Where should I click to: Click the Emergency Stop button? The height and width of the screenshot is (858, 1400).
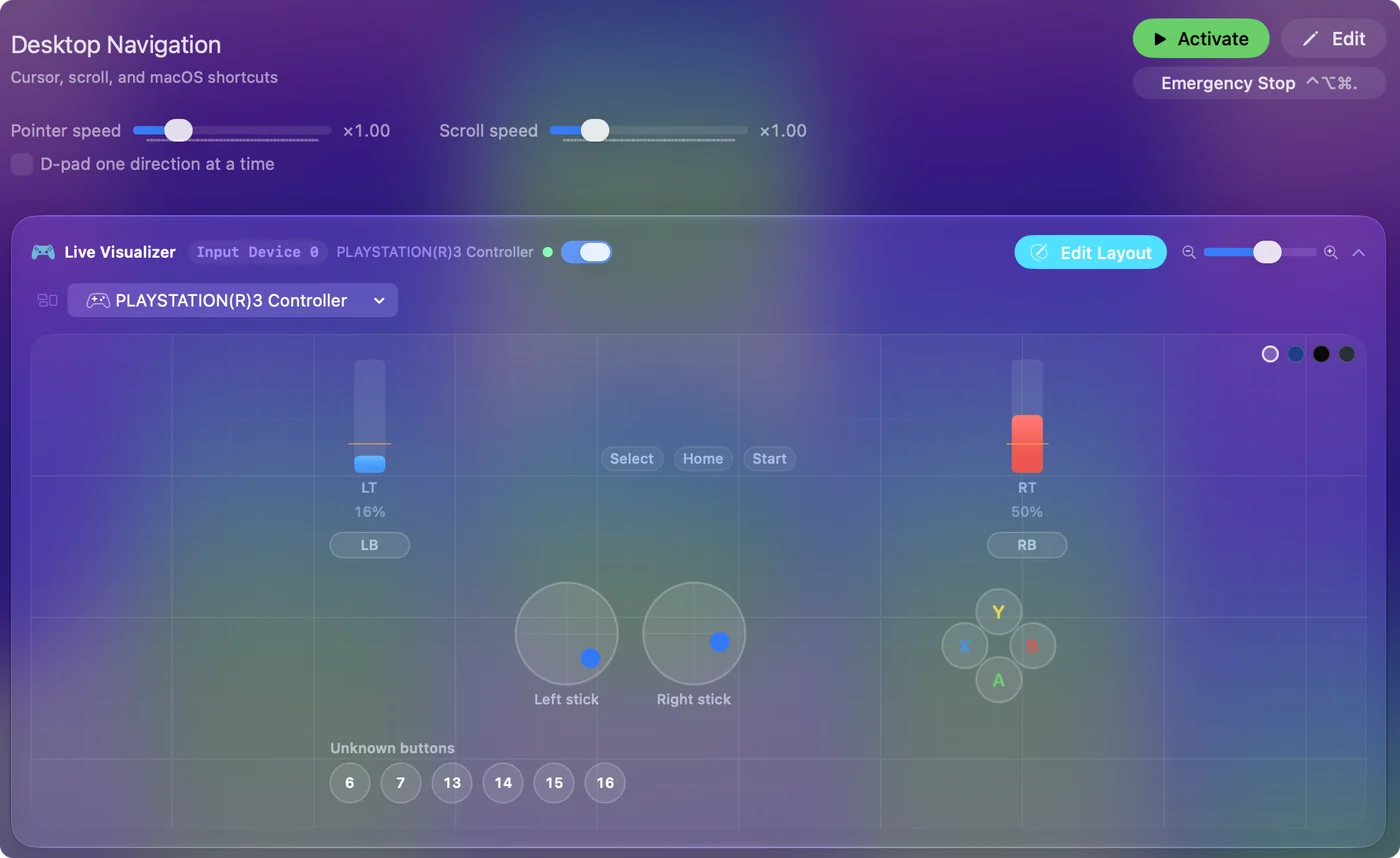coord(1259,83)
